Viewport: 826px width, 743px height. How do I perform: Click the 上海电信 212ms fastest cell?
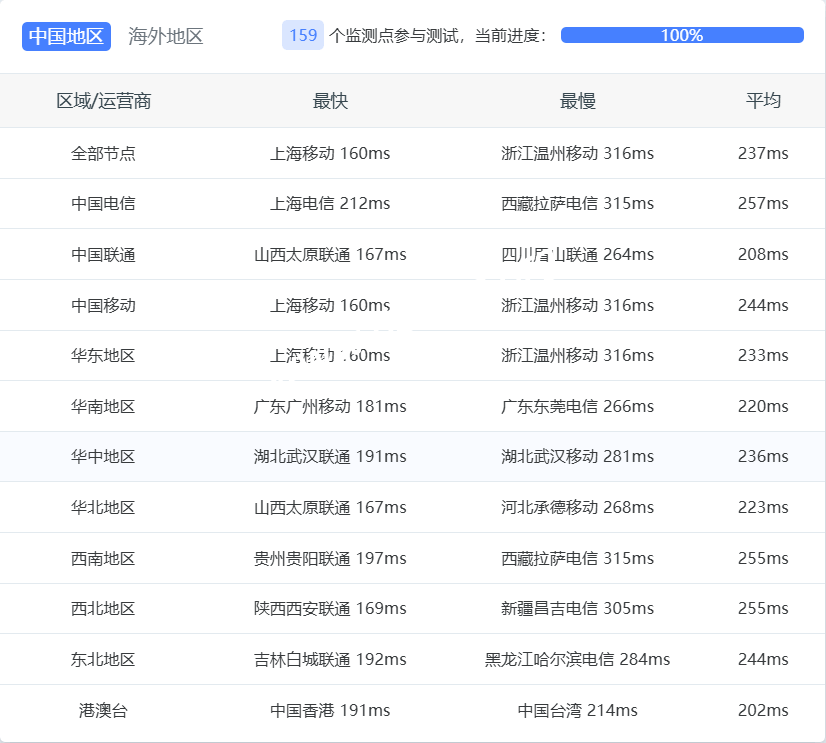pyautogui.click(x=330, y=203)
